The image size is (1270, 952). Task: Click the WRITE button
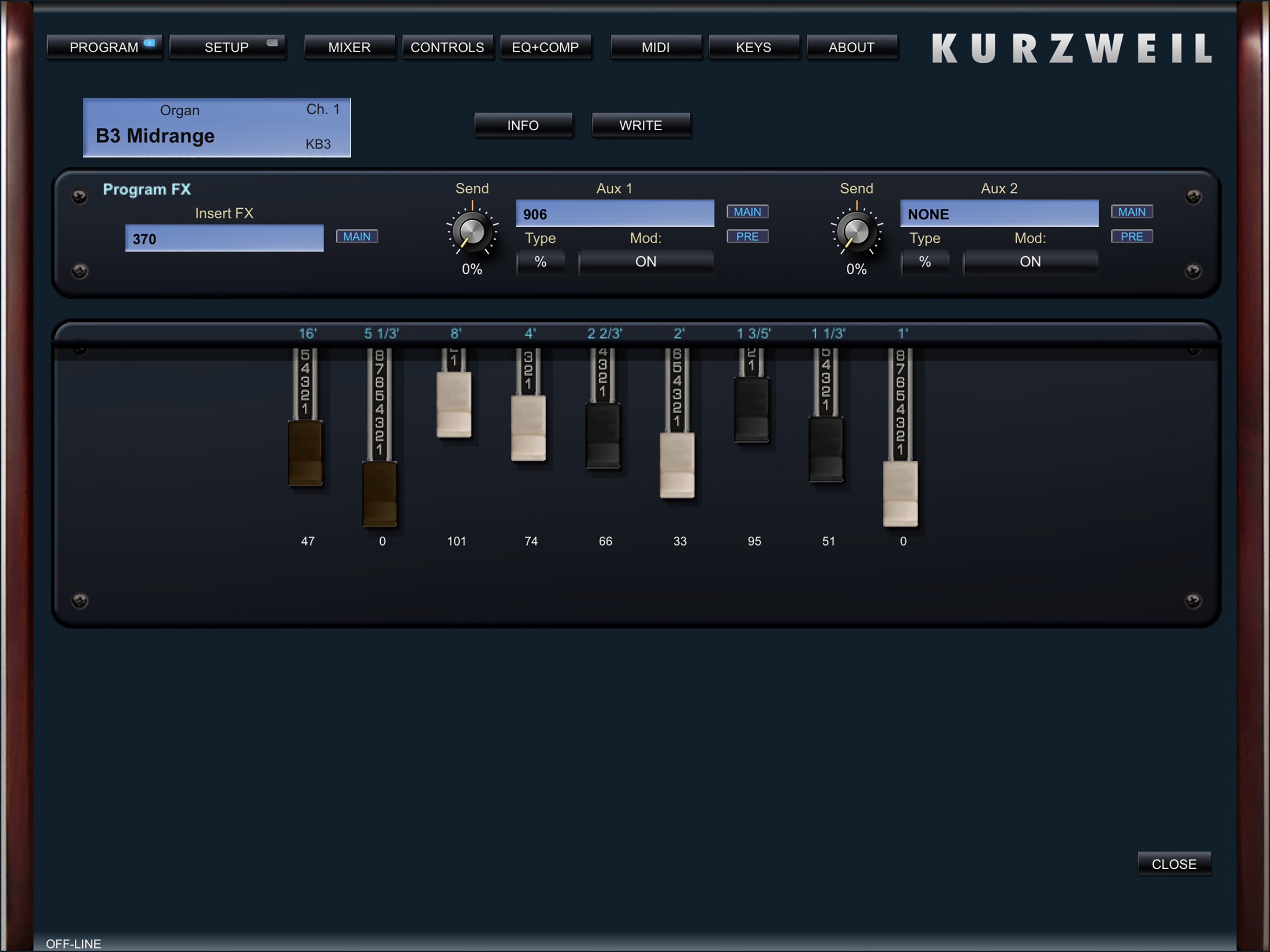641,125
